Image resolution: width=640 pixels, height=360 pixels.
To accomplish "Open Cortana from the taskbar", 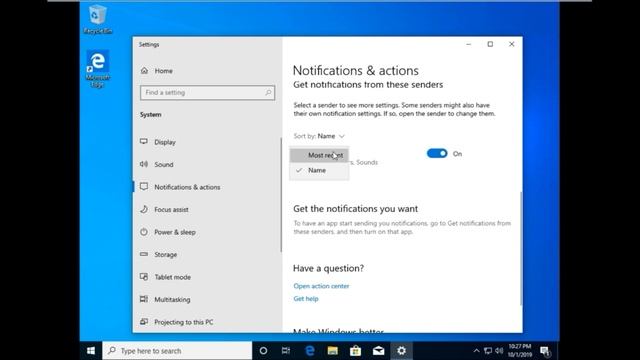I will pos(263,351).
